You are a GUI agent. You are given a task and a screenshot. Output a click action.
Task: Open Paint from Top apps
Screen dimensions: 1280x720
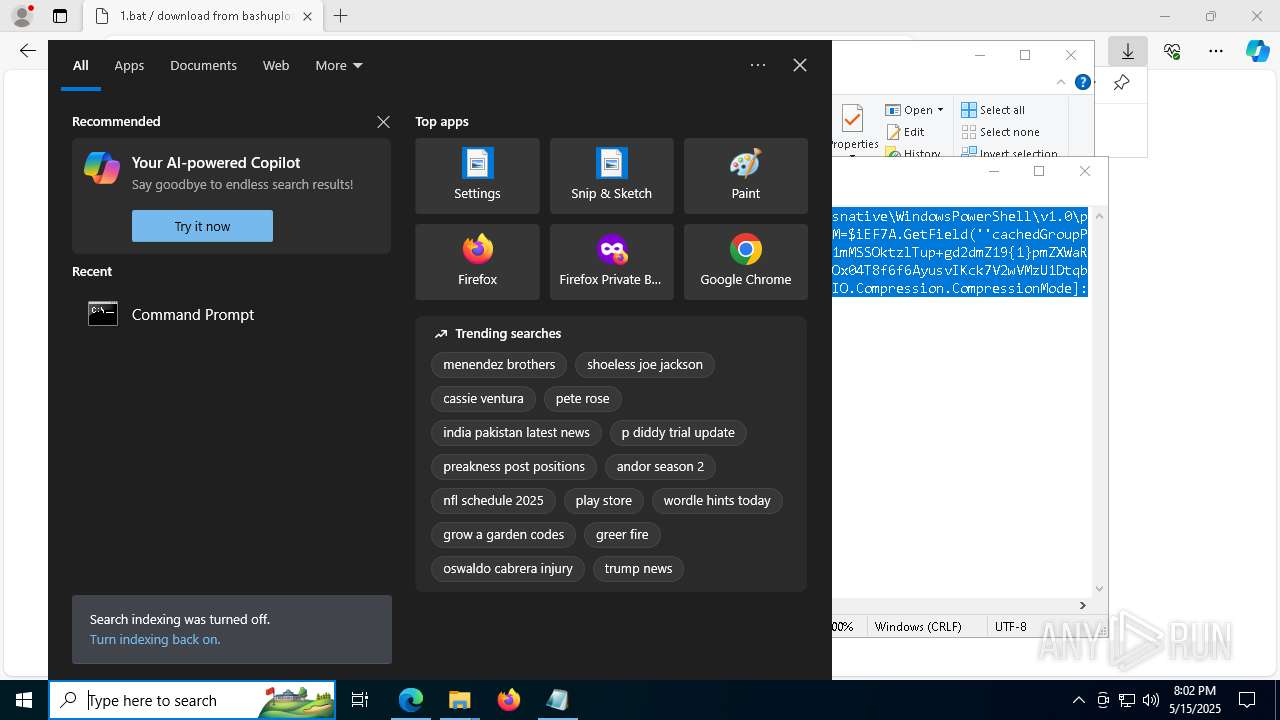pos(745,176)
